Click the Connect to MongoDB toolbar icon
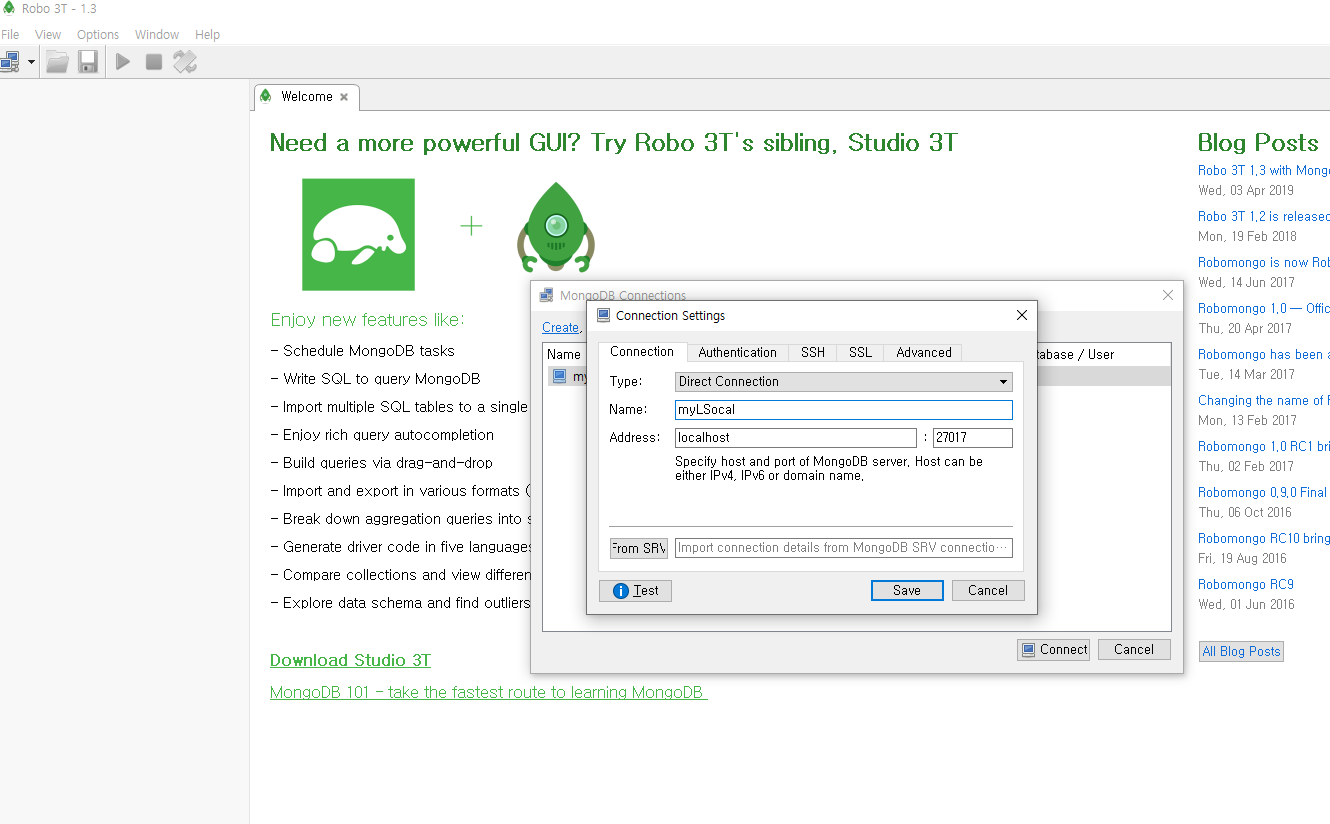The width and height of the screenshot is (1330, 824). coord(10,62)
